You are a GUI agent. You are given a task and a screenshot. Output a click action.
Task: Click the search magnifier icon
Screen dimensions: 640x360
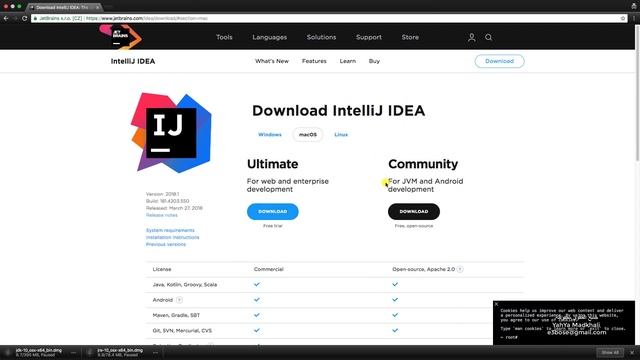tap(489, 38)
